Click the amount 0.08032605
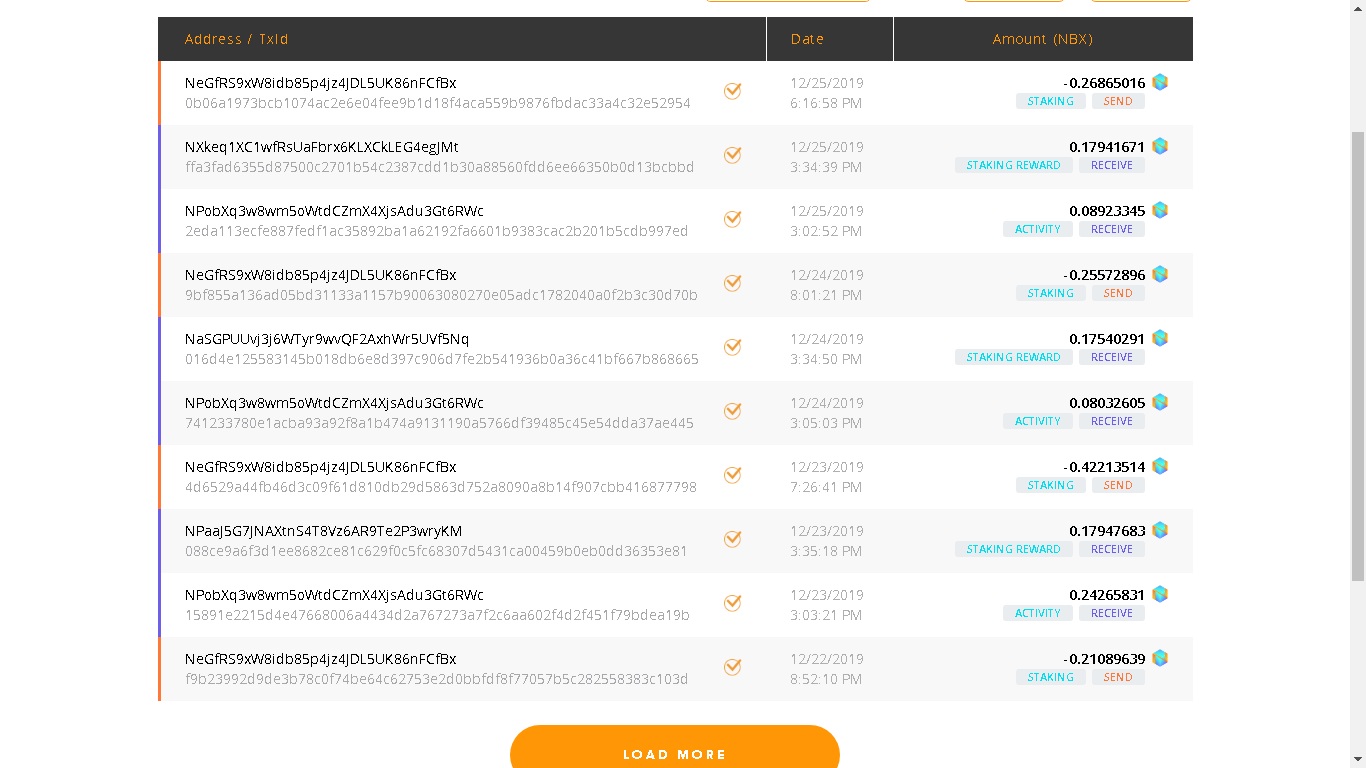 pyautogui.click(x=1107, y=403)
